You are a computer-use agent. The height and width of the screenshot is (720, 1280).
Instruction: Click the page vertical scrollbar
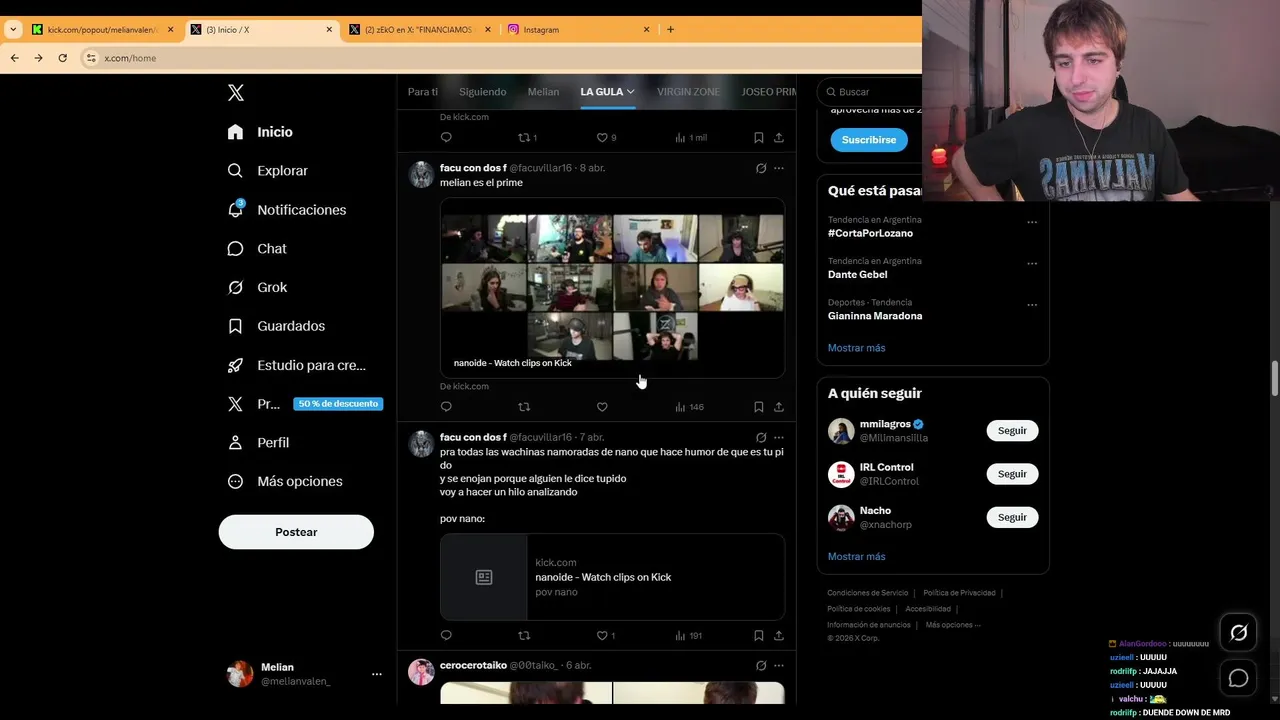click(x=1275, y=380)
